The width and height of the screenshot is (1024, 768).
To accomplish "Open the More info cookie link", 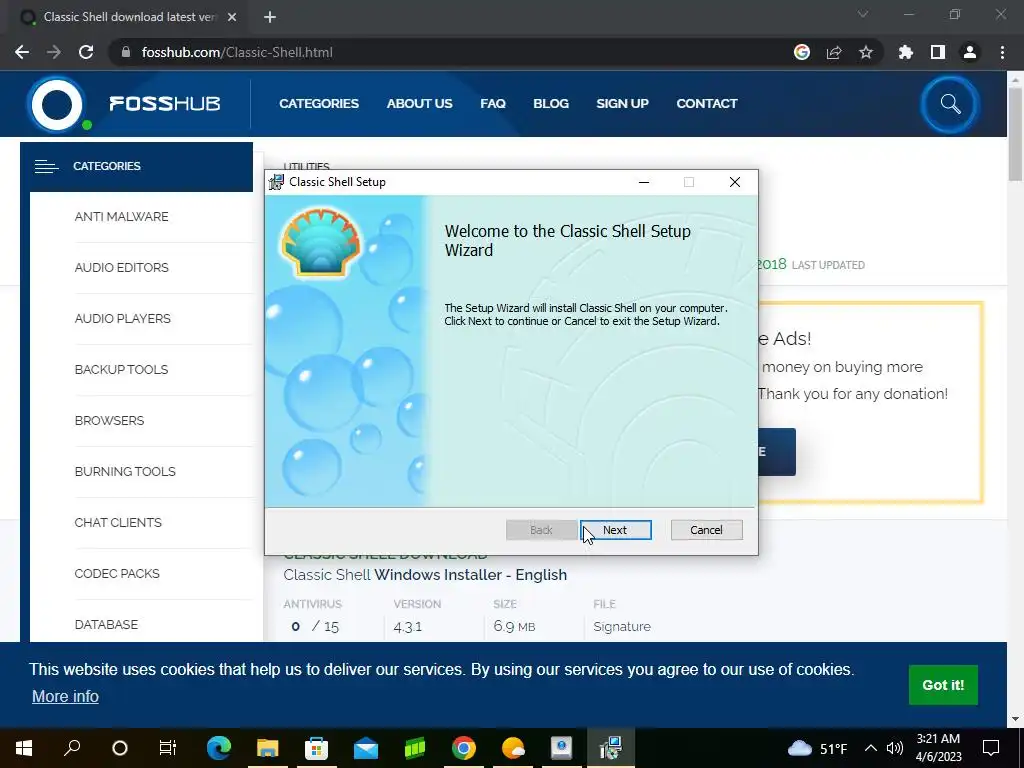I will (x=65, y=696).
